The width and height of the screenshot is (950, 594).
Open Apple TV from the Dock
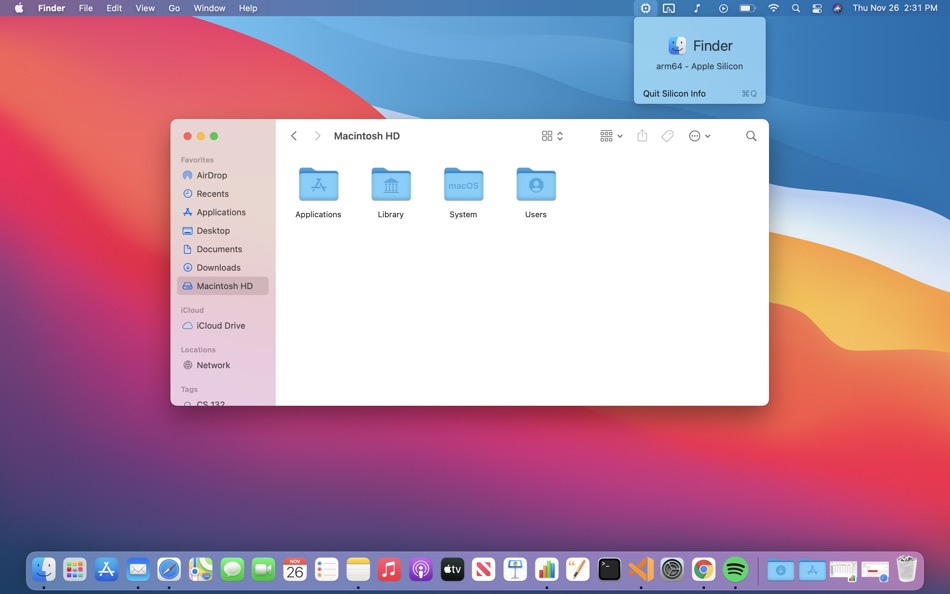pyautogui.click(x=452, y=569)
